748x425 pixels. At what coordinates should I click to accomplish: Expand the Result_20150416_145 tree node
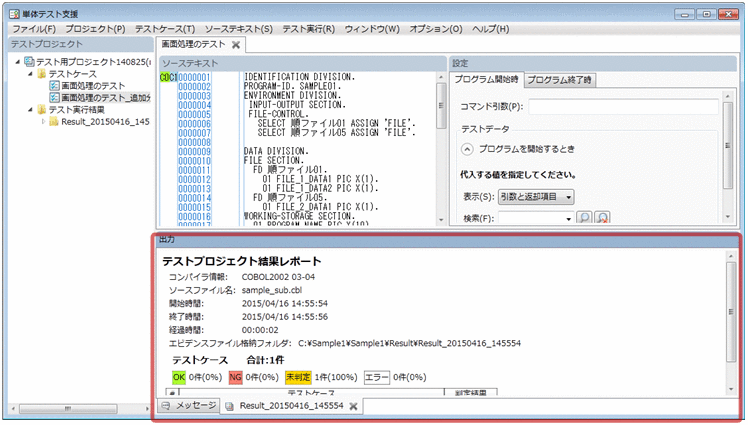click(x=43, y=122)
